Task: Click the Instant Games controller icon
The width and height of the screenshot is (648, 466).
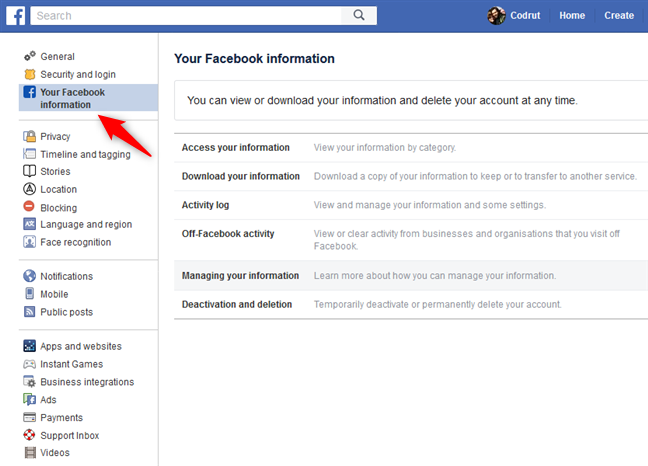Action: (29, 364)
